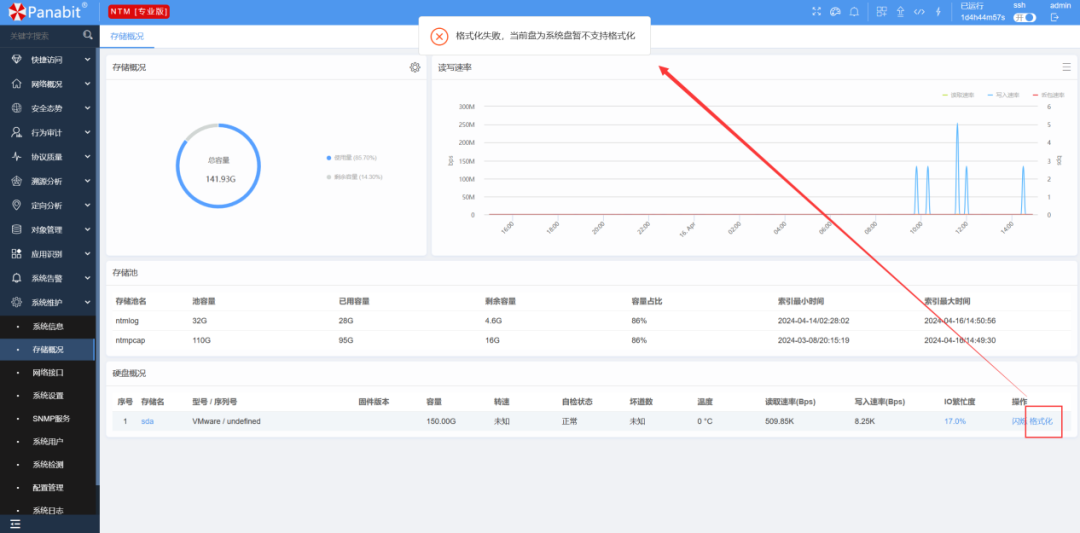This screenshot has height=533, width=1080.
Task: Click the gear icon beside 系统维护
Action: click(17, 302)
